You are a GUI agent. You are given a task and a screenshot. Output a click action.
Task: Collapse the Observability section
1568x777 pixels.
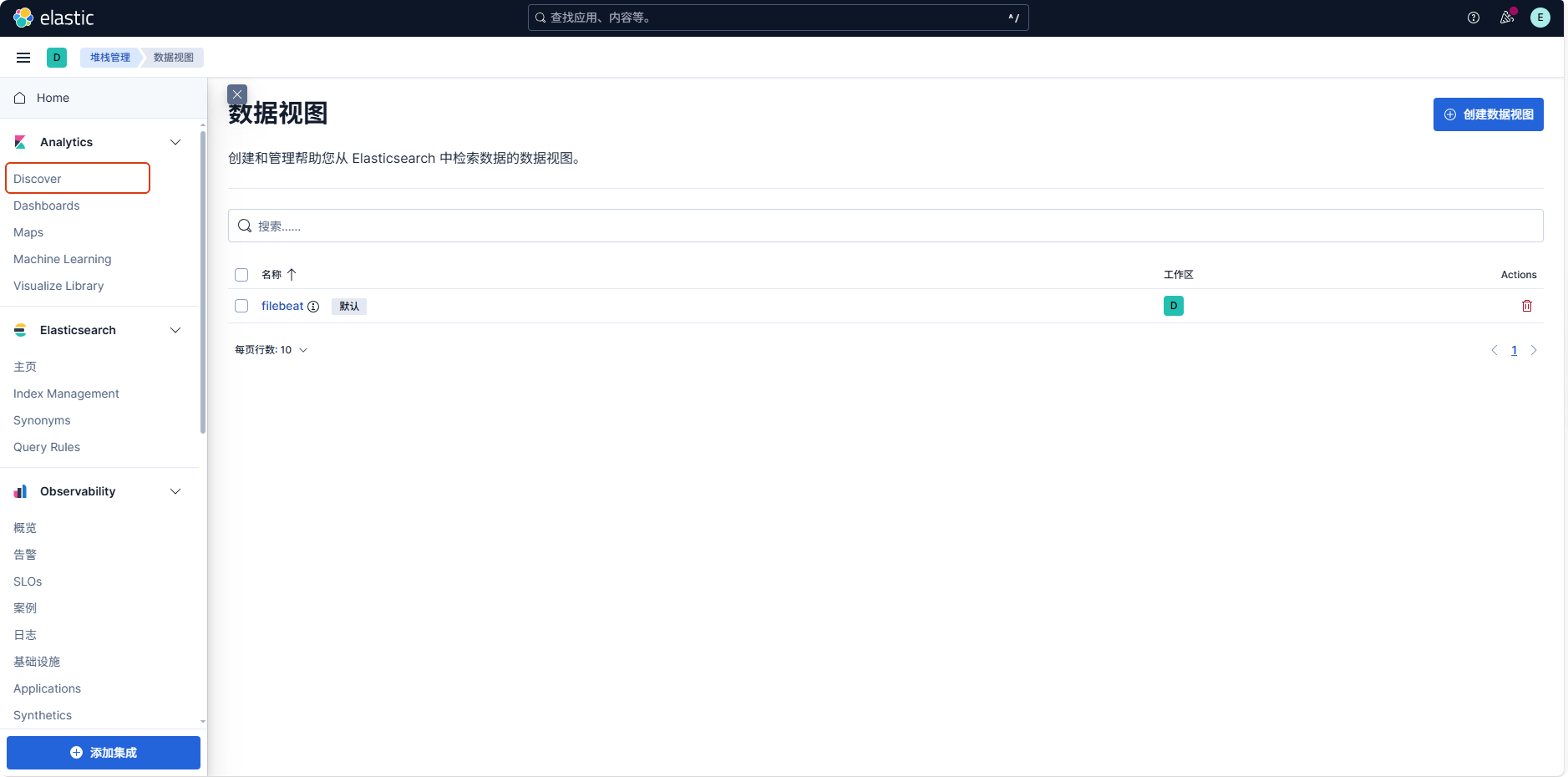tap(175, 491)
